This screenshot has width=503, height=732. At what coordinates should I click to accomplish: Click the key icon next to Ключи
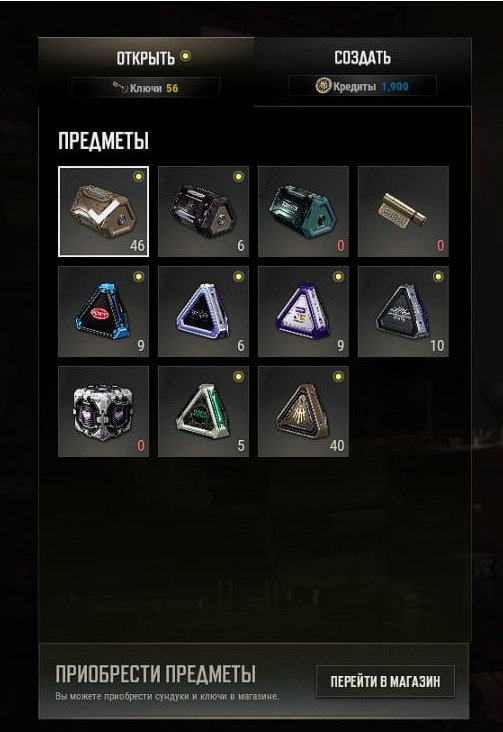[x=120, y=87]
